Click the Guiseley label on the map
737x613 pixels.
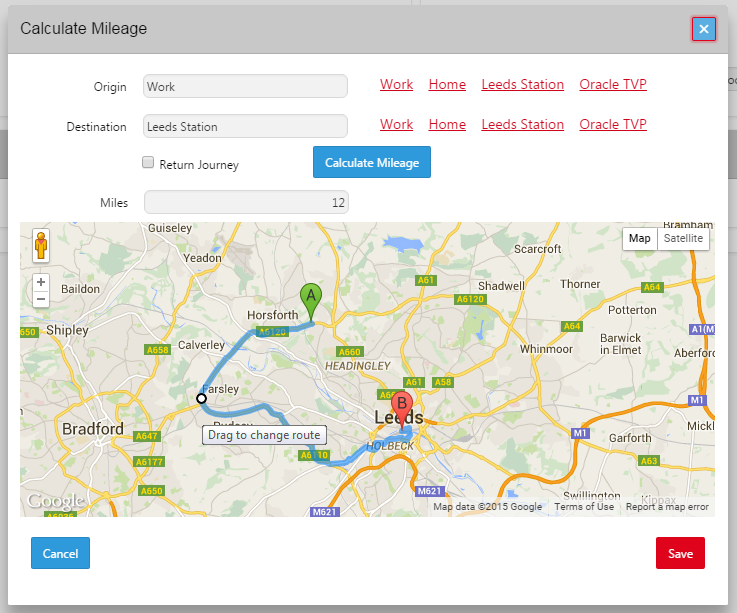click(x=170, y=228)
